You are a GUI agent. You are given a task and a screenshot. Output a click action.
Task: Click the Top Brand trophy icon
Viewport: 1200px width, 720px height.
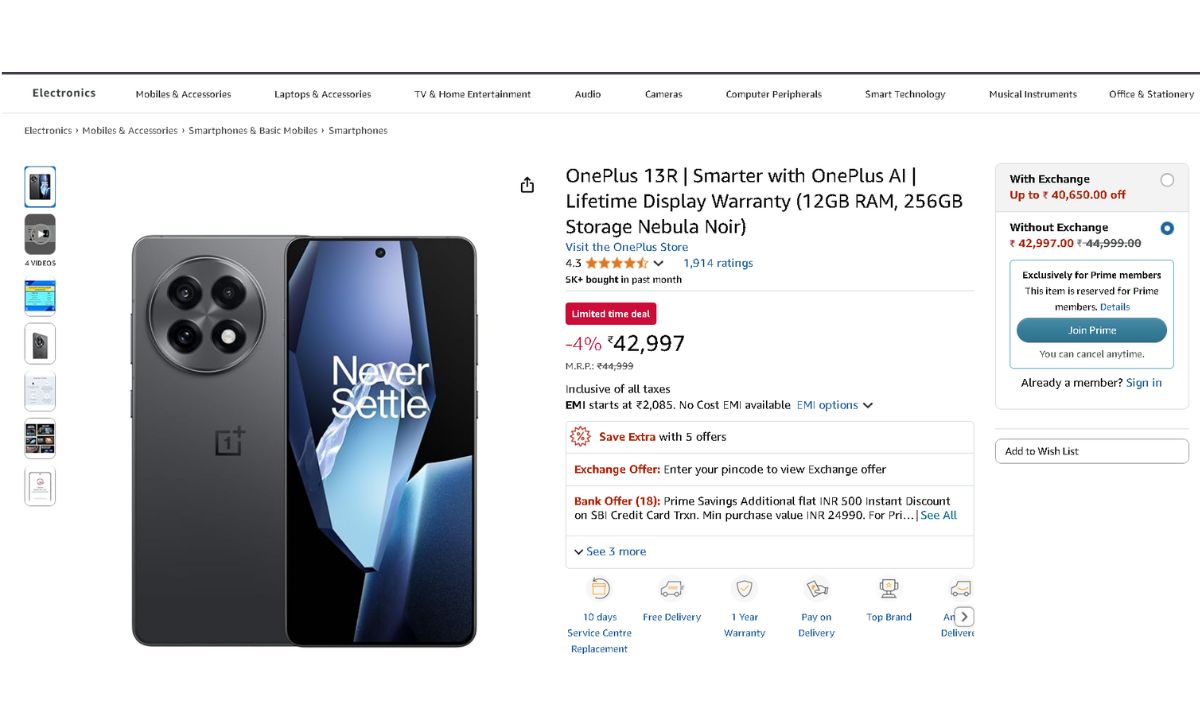[888, 589]
